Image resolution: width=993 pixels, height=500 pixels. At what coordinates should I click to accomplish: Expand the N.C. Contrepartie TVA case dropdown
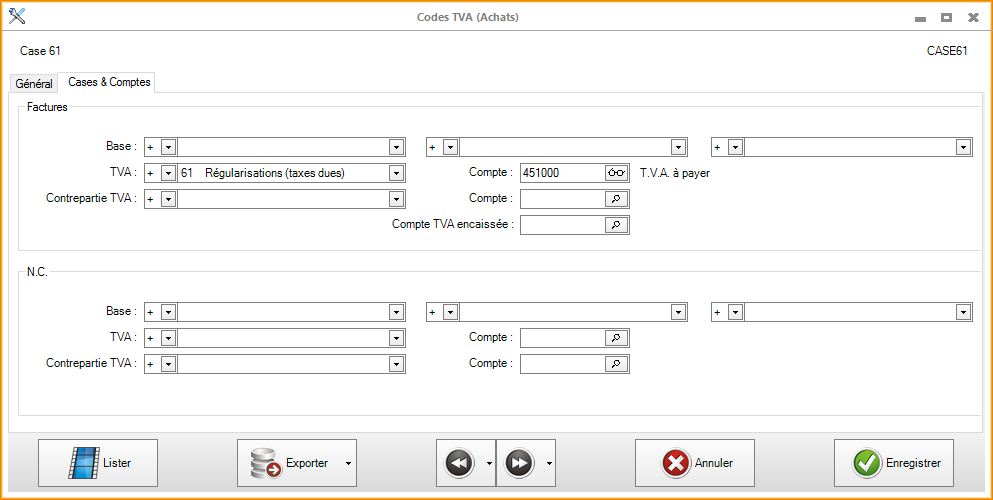click(397, 364)
